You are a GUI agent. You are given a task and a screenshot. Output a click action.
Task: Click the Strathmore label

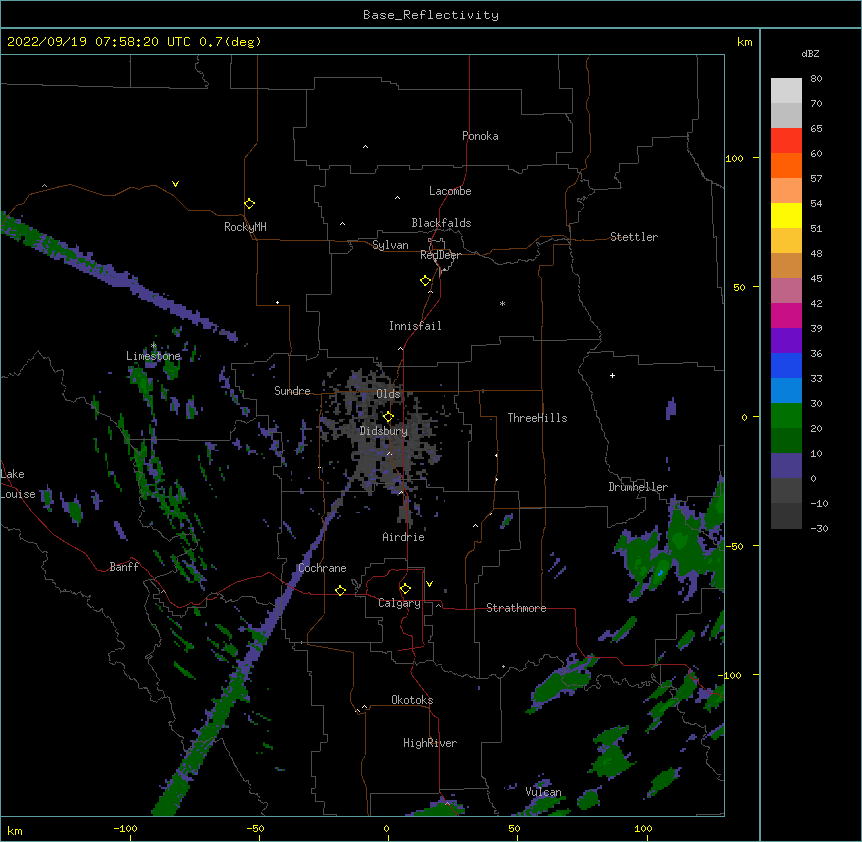click(516, 608)
